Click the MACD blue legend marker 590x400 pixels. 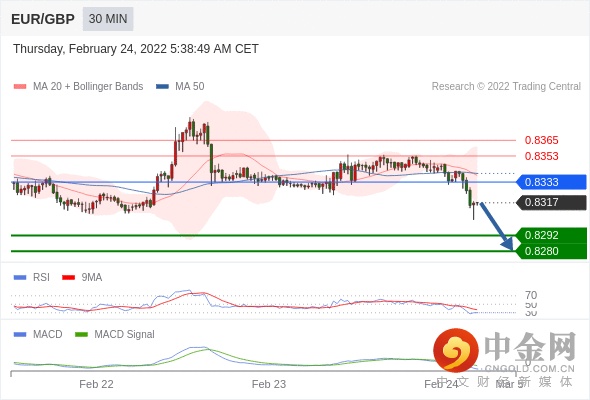(20, 334)
